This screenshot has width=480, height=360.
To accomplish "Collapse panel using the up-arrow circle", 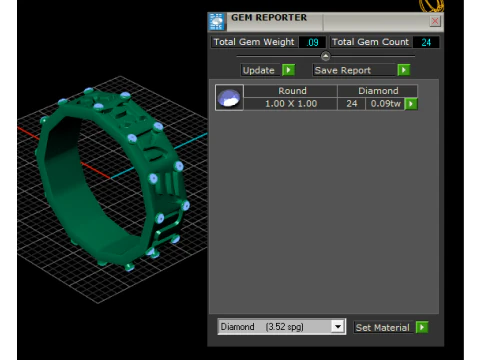I will (x=325, y=56).
